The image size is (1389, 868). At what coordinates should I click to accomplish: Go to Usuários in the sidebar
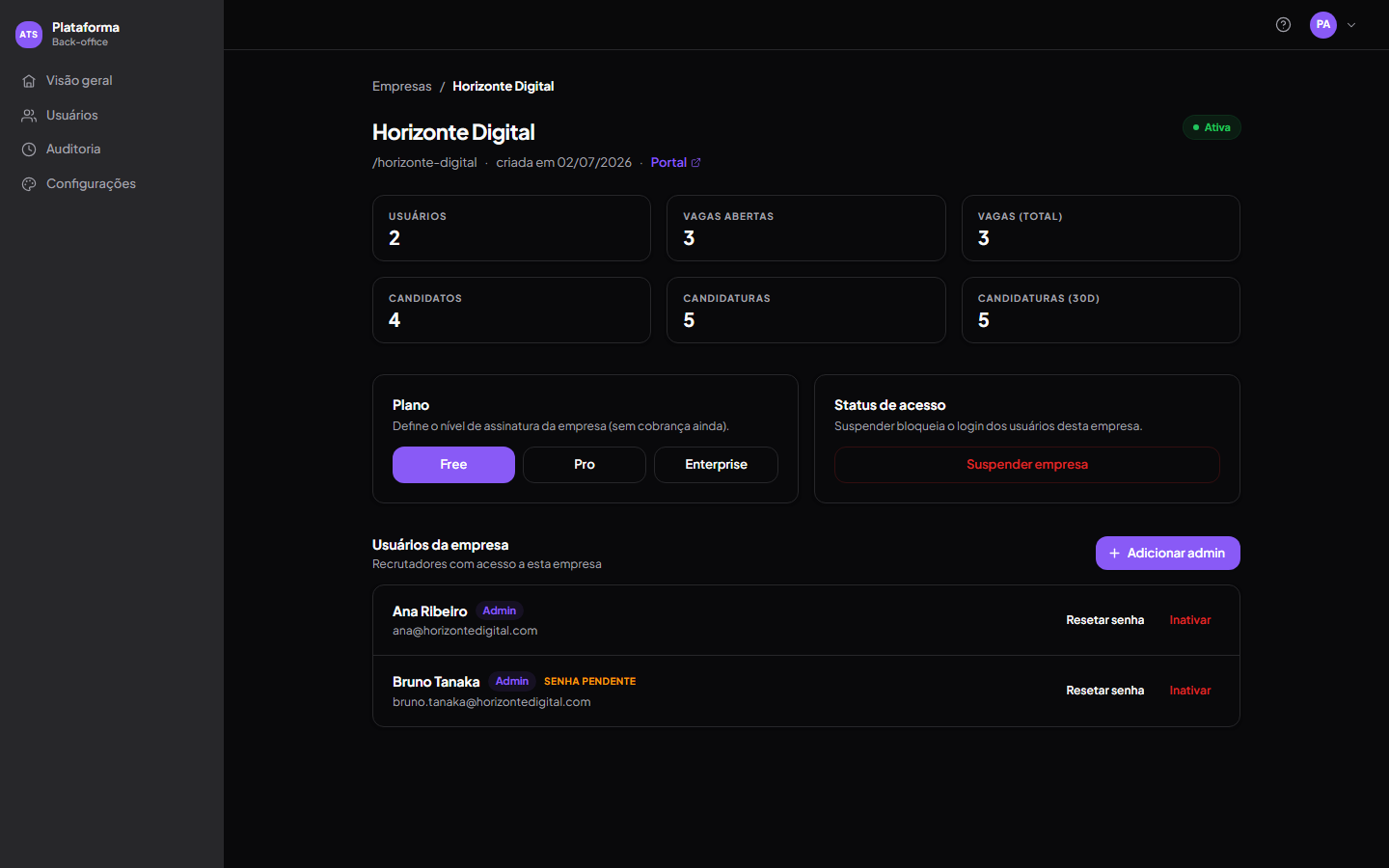pos(112,116)
